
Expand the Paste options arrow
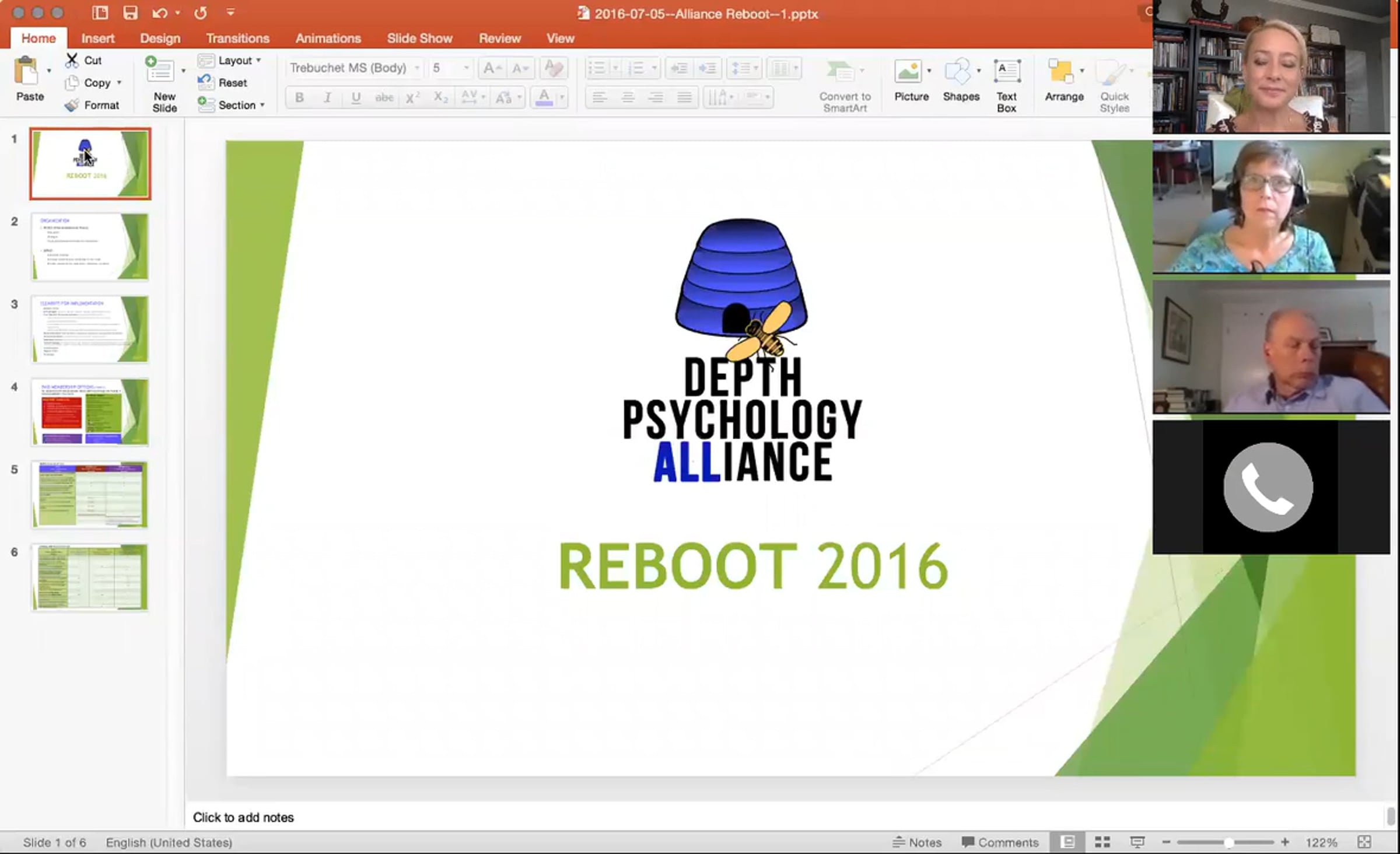click(49, 71)
